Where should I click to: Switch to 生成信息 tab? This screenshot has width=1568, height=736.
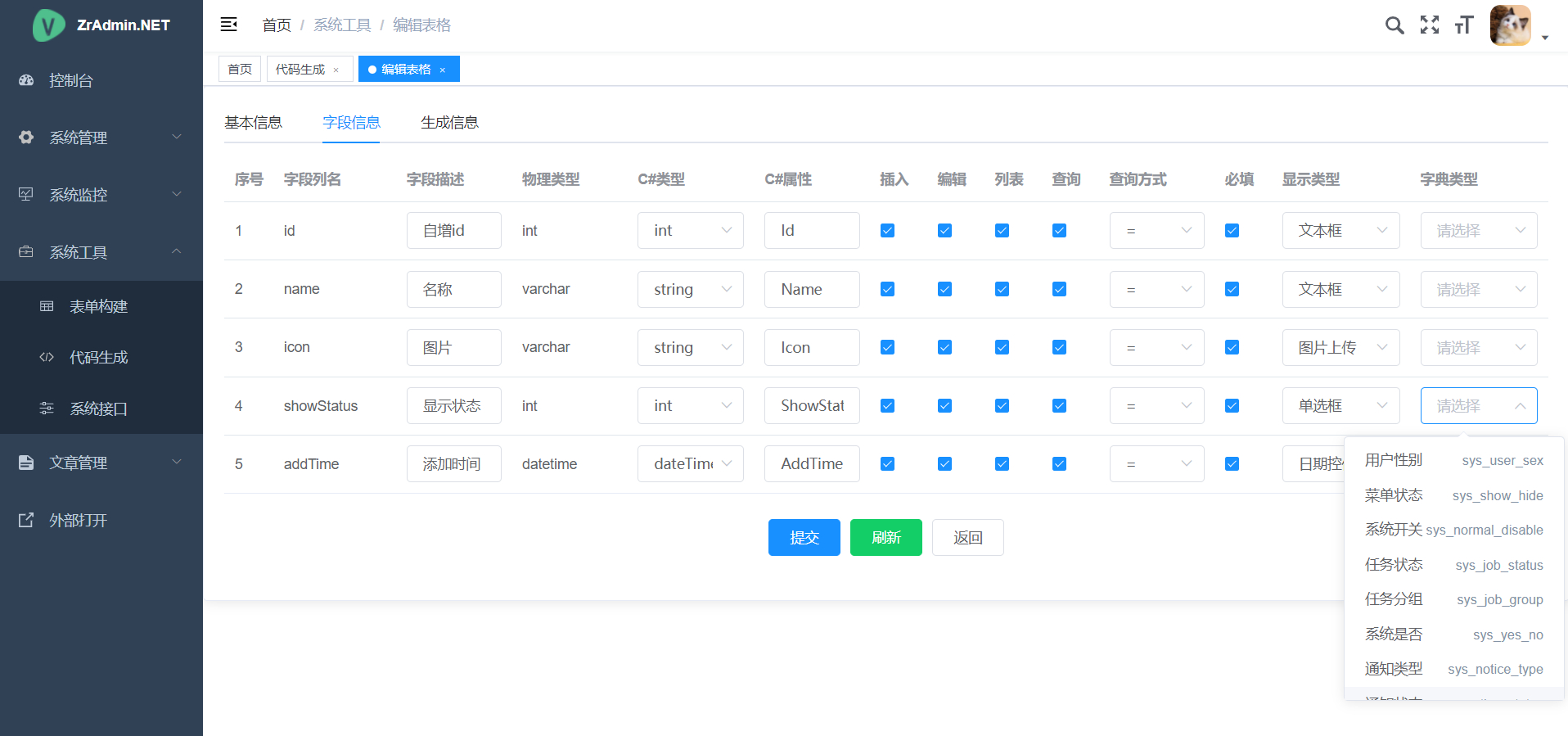[449, 123]
